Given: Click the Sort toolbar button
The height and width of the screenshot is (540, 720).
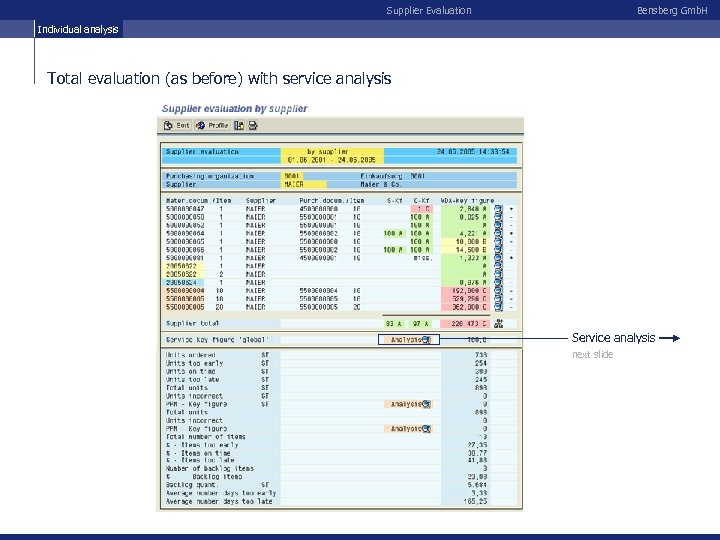Looking at the screenshot, I should coord(177,125).
